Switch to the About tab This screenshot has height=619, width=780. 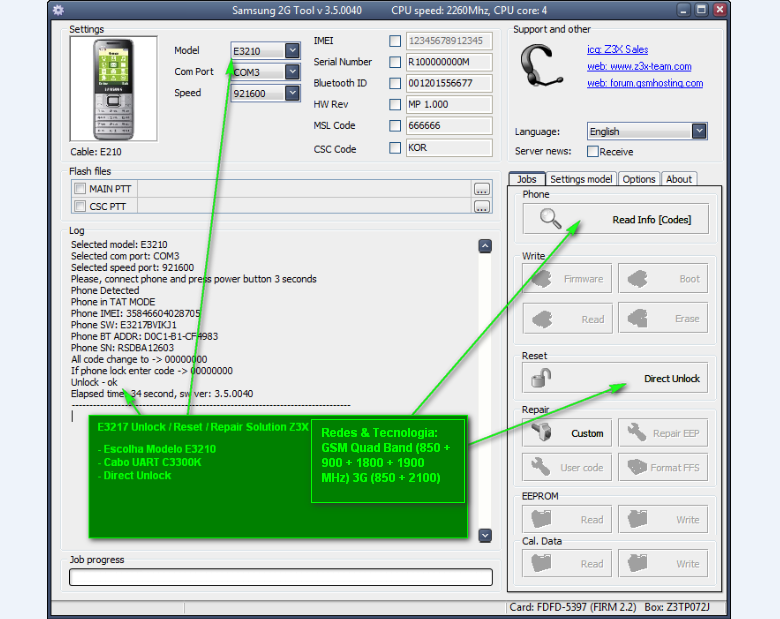[679, 179]
